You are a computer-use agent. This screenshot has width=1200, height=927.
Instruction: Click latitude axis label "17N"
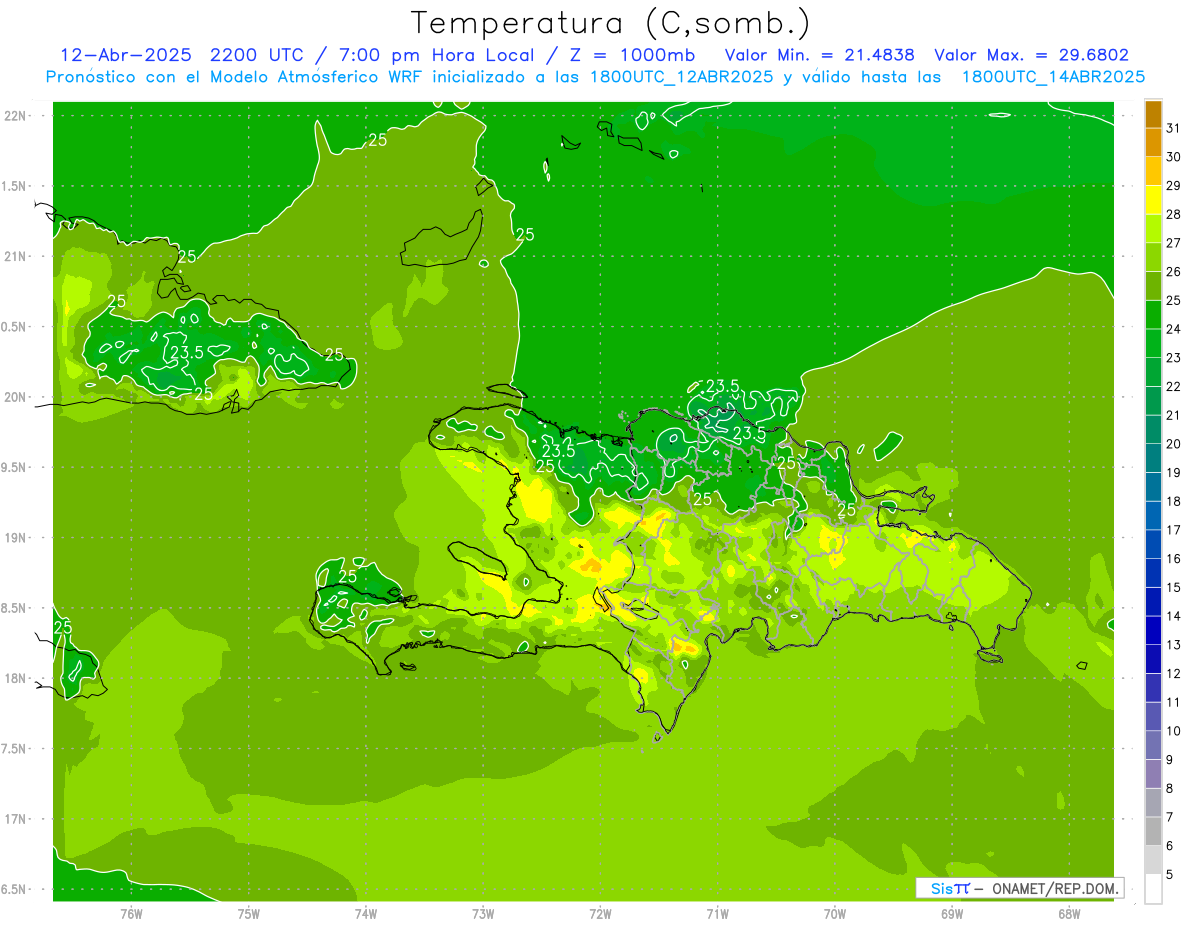click(x=15, y=819)
